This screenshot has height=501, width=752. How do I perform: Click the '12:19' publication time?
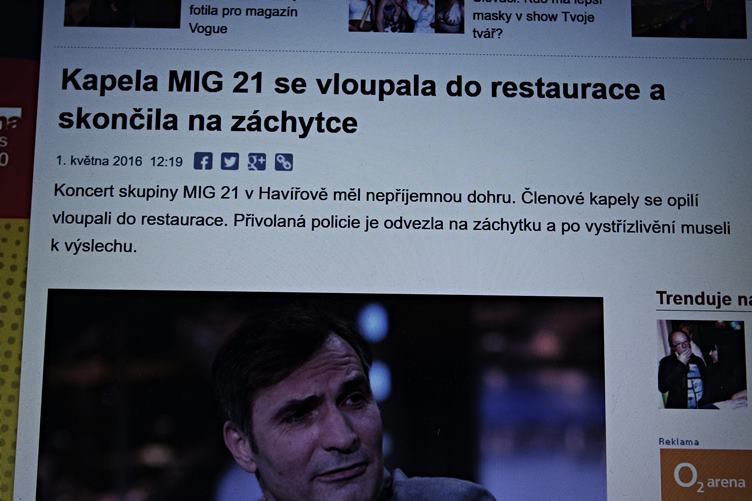click(x=166, y=162)
